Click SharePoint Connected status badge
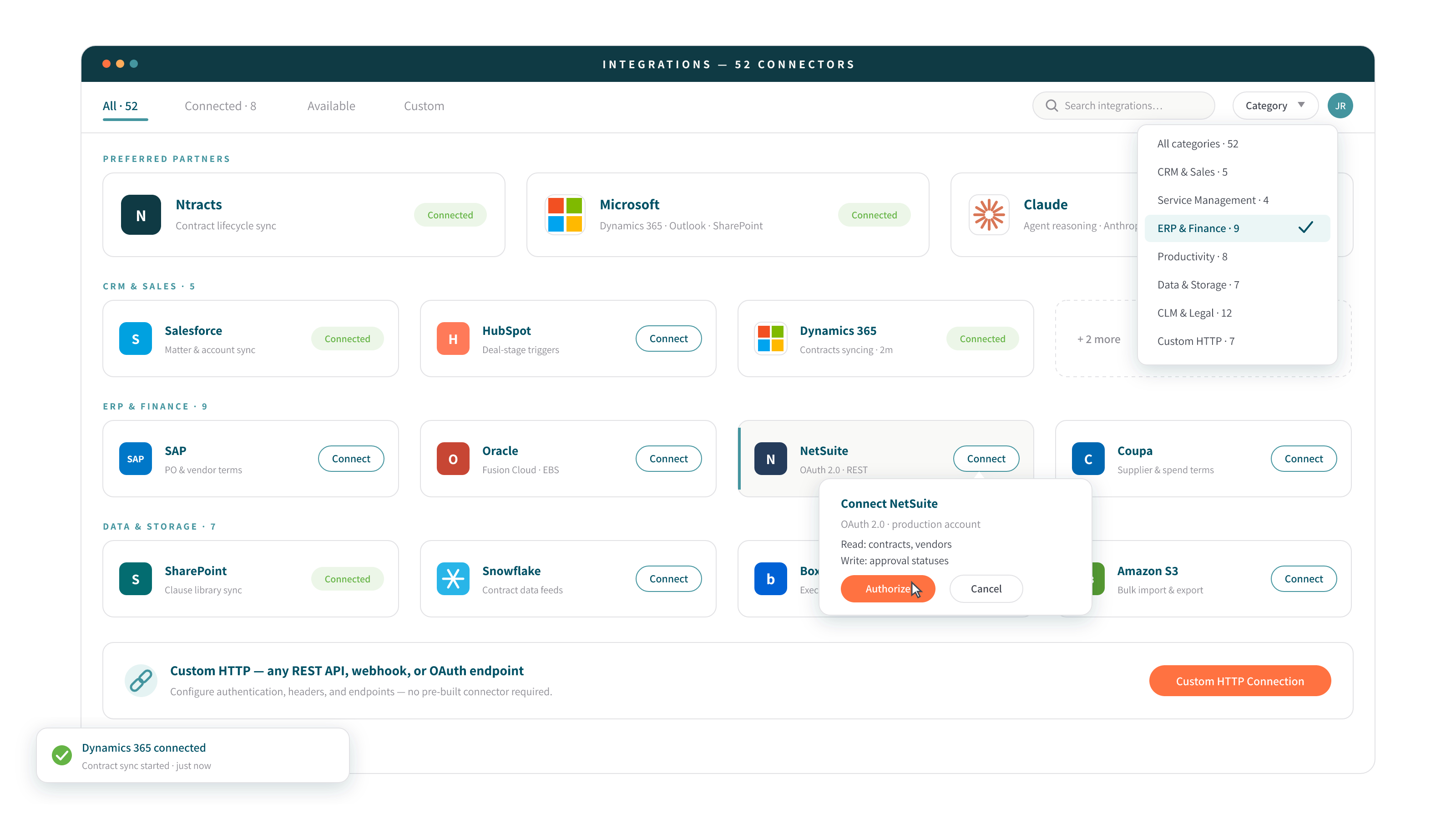This screenshot has width=1456, height=819. 347,579
